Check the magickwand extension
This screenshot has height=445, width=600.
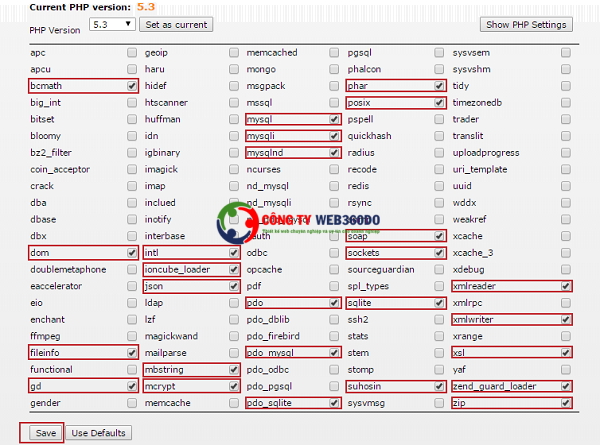tap(234, 336)
